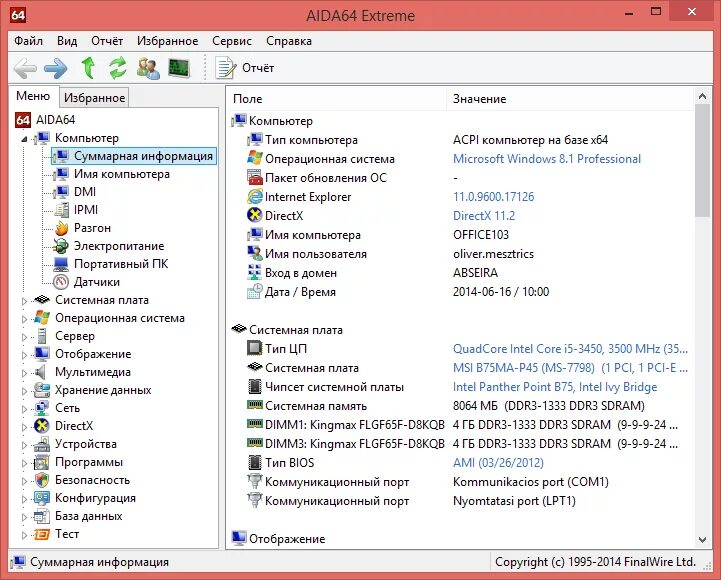Expand the Устройства tree node
This screenshot has height=580, width=721.
pos(24,445)
